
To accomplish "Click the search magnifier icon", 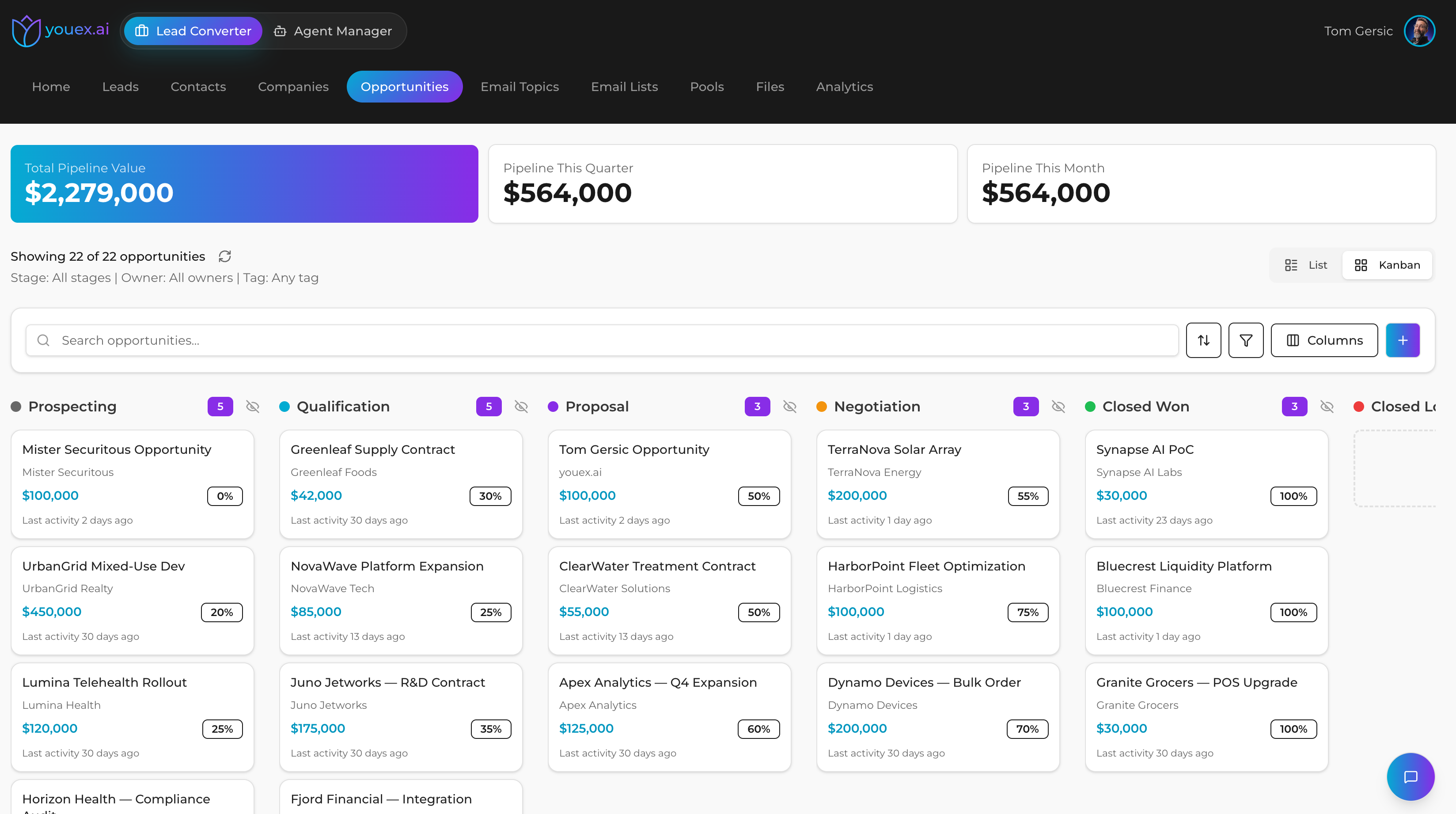I will coord(44,340).
